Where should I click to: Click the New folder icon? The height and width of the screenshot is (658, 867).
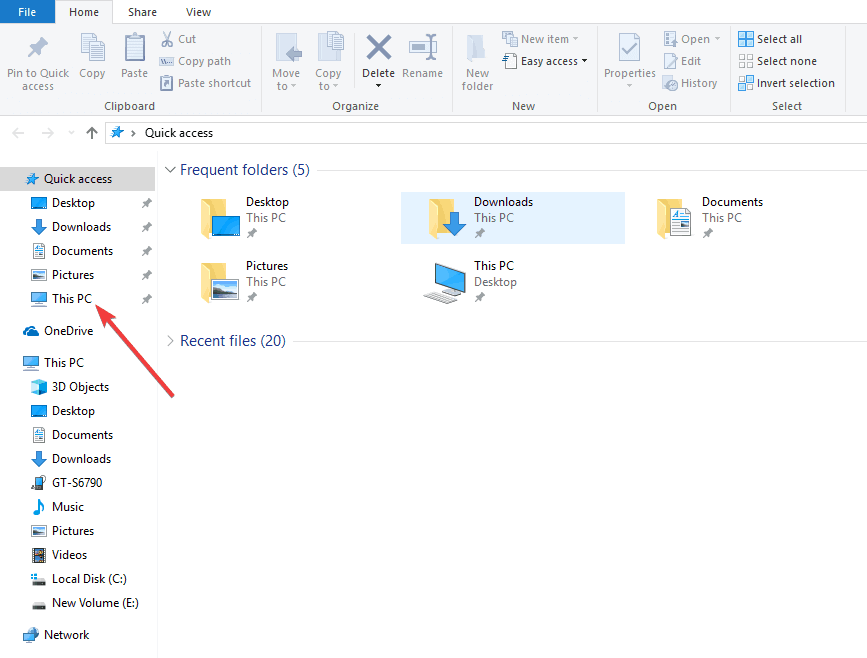(477, 48)
